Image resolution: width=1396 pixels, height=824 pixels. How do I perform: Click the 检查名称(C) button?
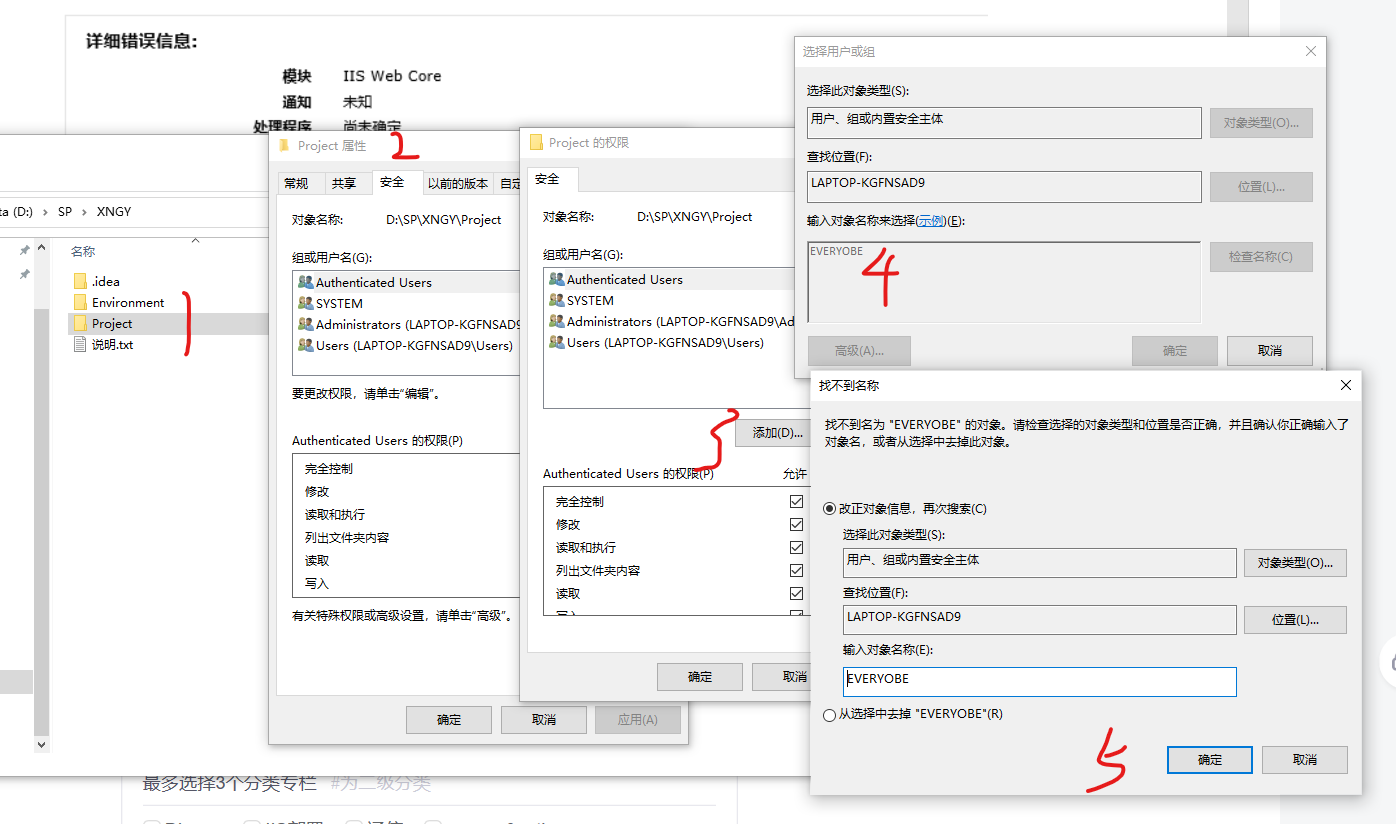(1261, 256)
